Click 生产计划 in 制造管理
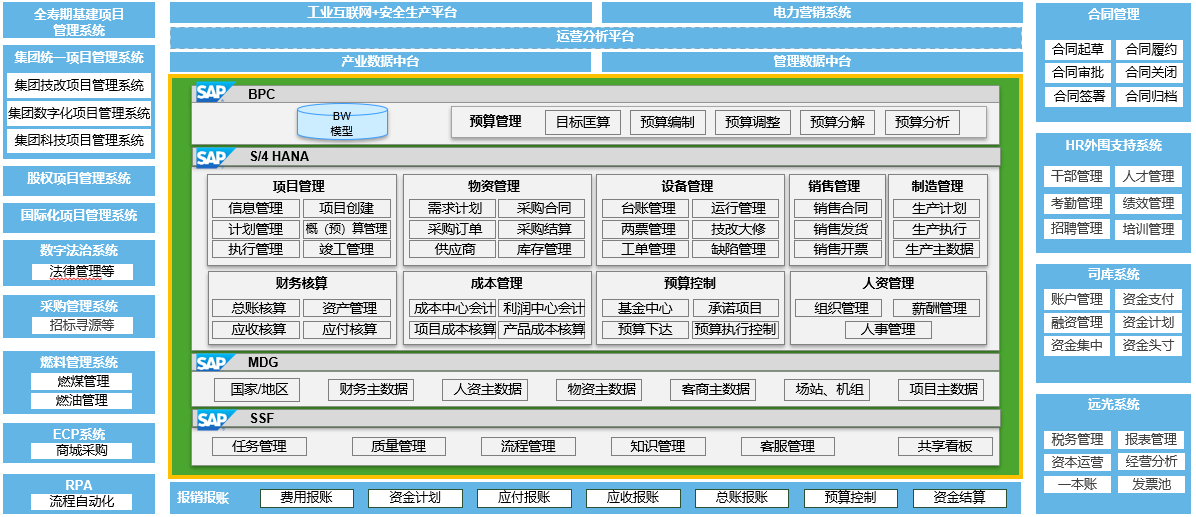The height and width of the screenshot is (517, 1196). 939,208
